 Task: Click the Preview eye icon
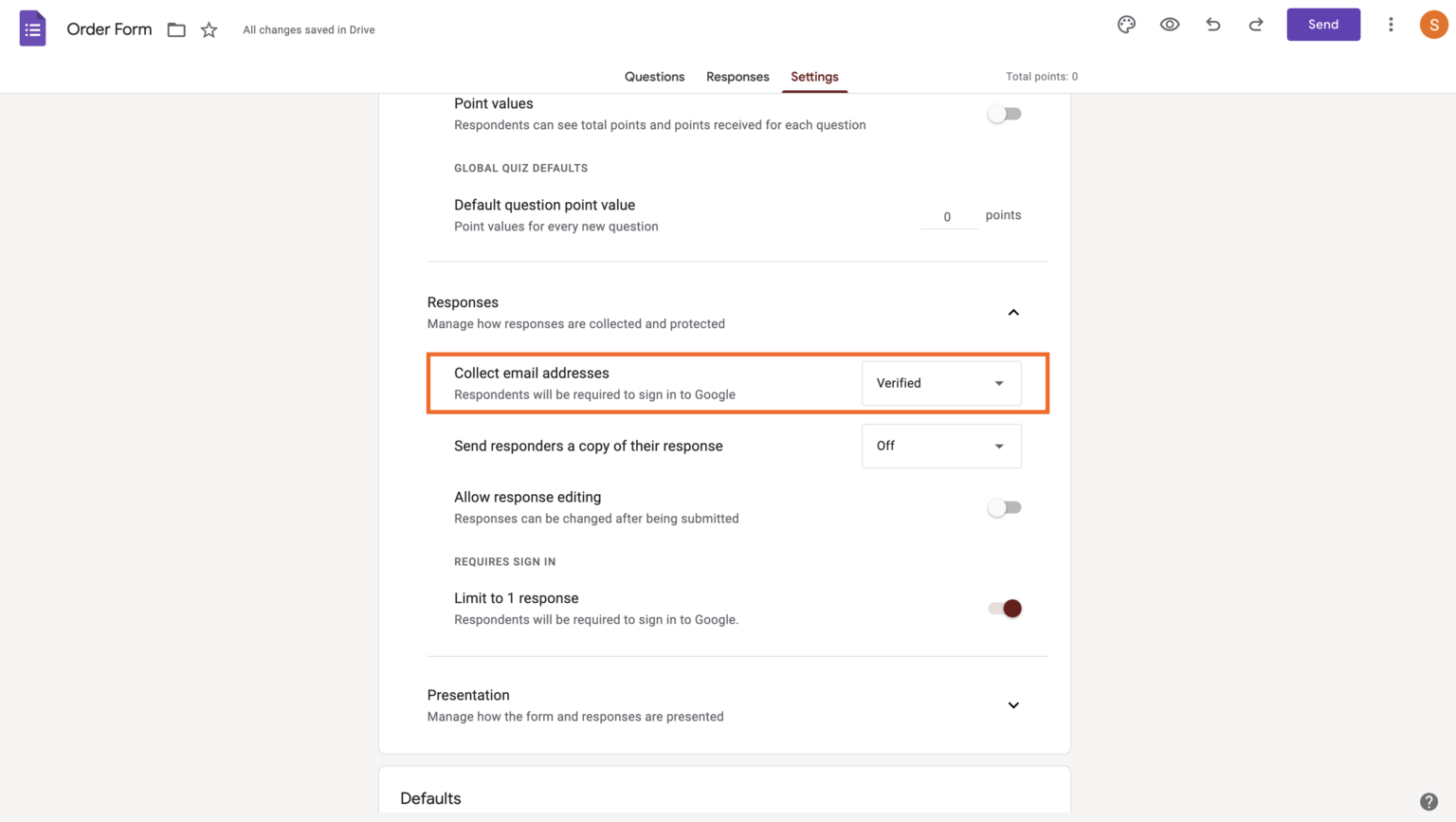(x=1169, y=25)
